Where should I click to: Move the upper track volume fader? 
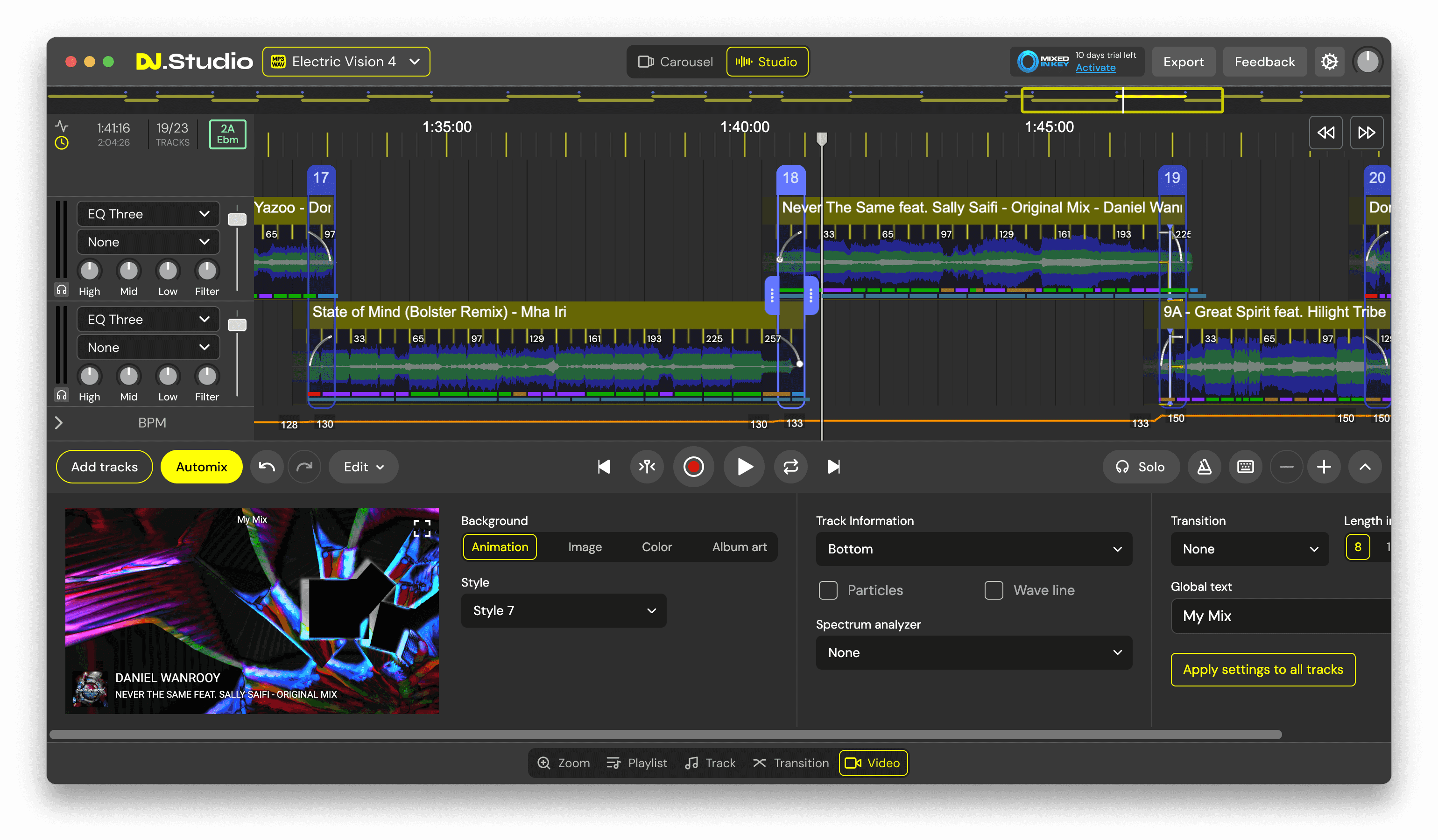(x=237, y=219)
